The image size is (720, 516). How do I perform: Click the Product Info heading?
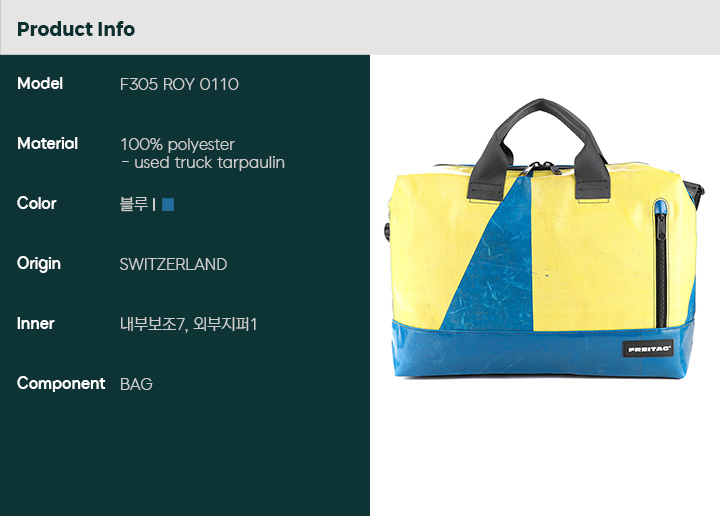[x=76, y=29]
